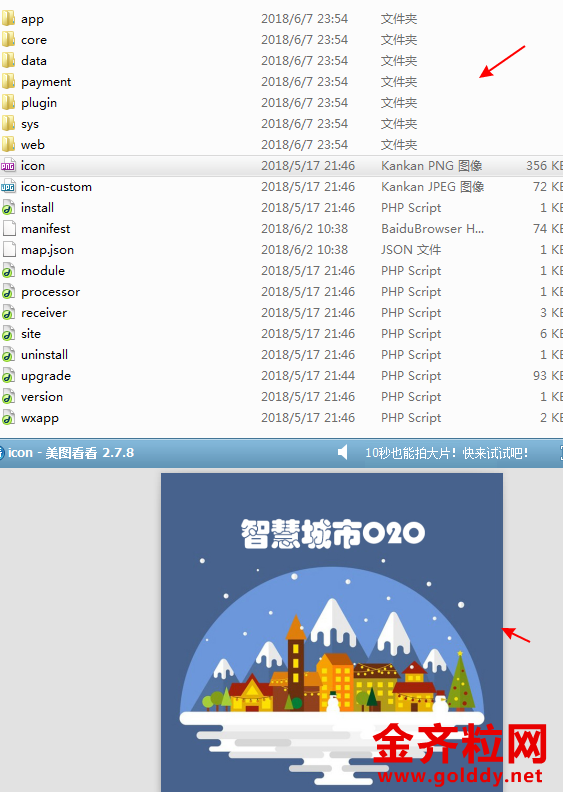Click the site PHP file icon
The width and height of the screenshot is (563, 792).
point(8,334)
